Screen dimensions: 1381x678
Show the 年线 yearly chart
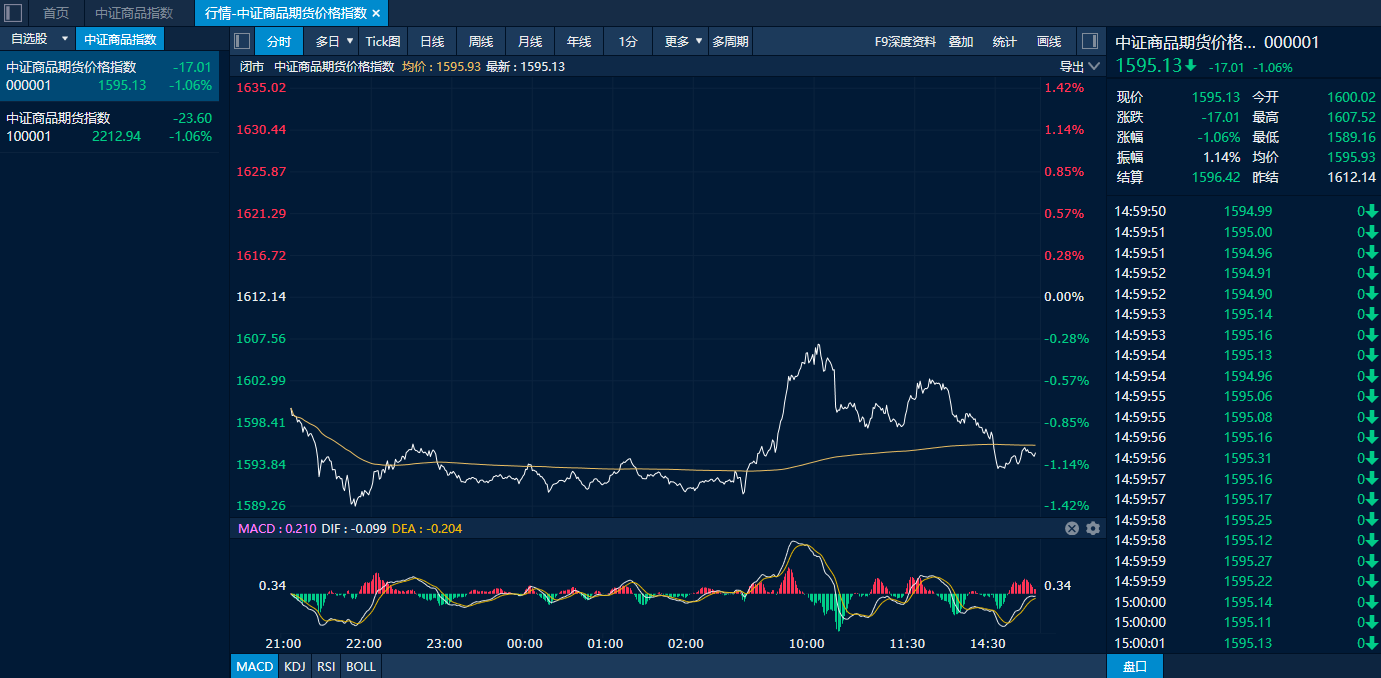[x=579, y=41]
